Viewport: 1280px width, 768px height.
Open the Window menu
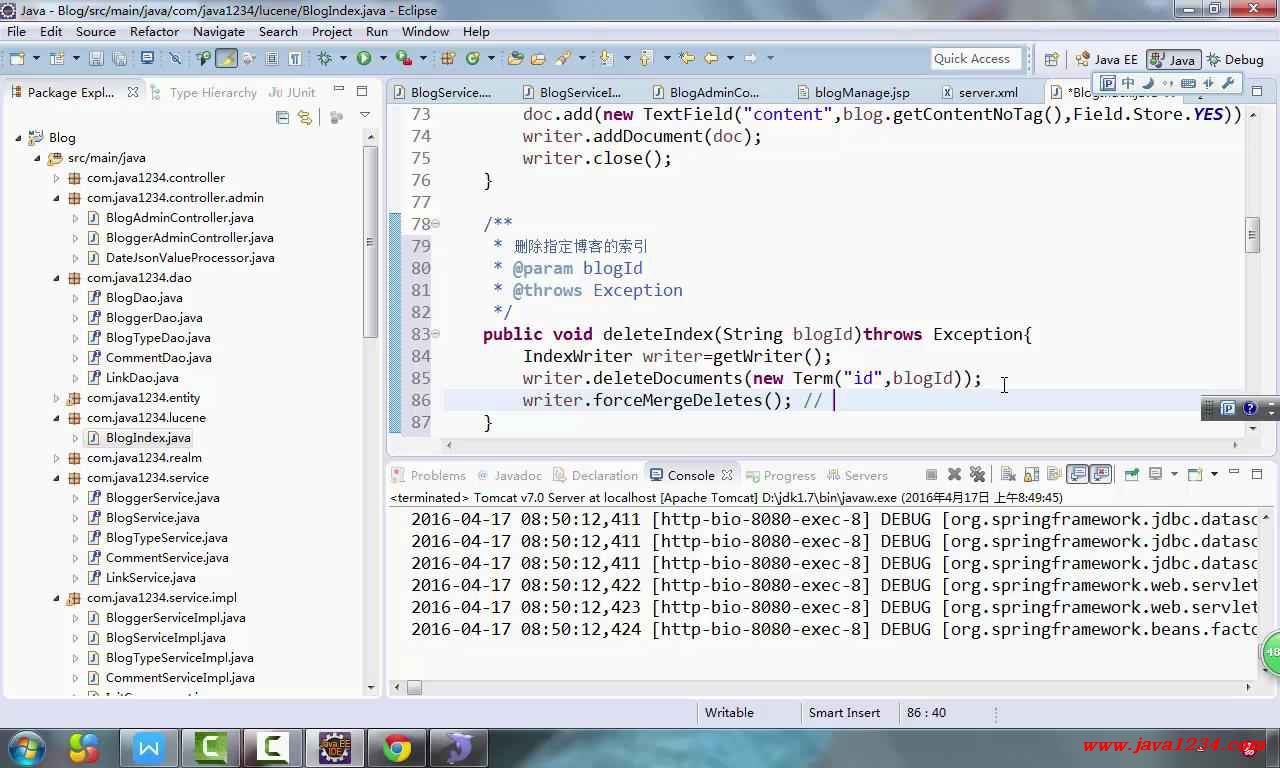425,31
